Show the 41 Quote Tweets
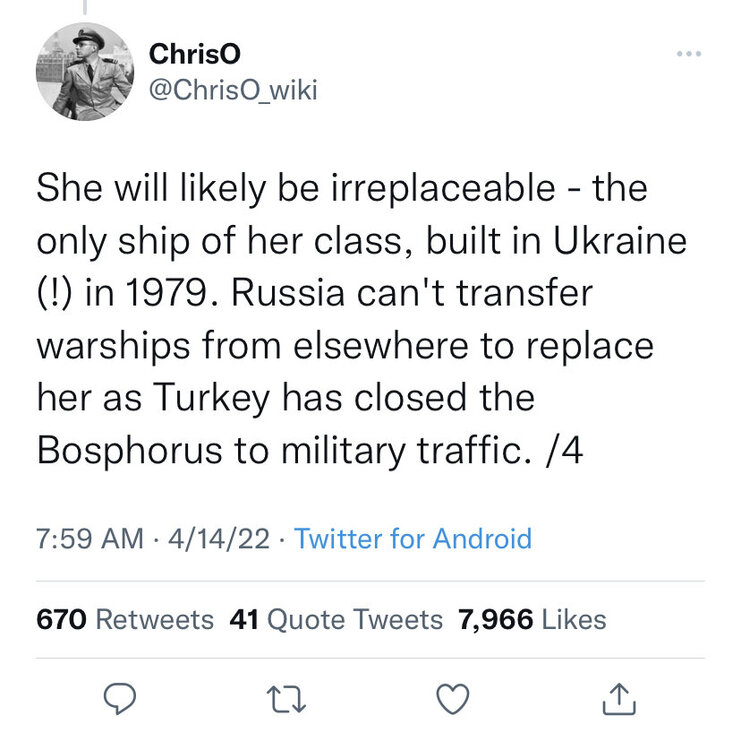Screen dimensions: 741x750 click(x=336, y=619)
